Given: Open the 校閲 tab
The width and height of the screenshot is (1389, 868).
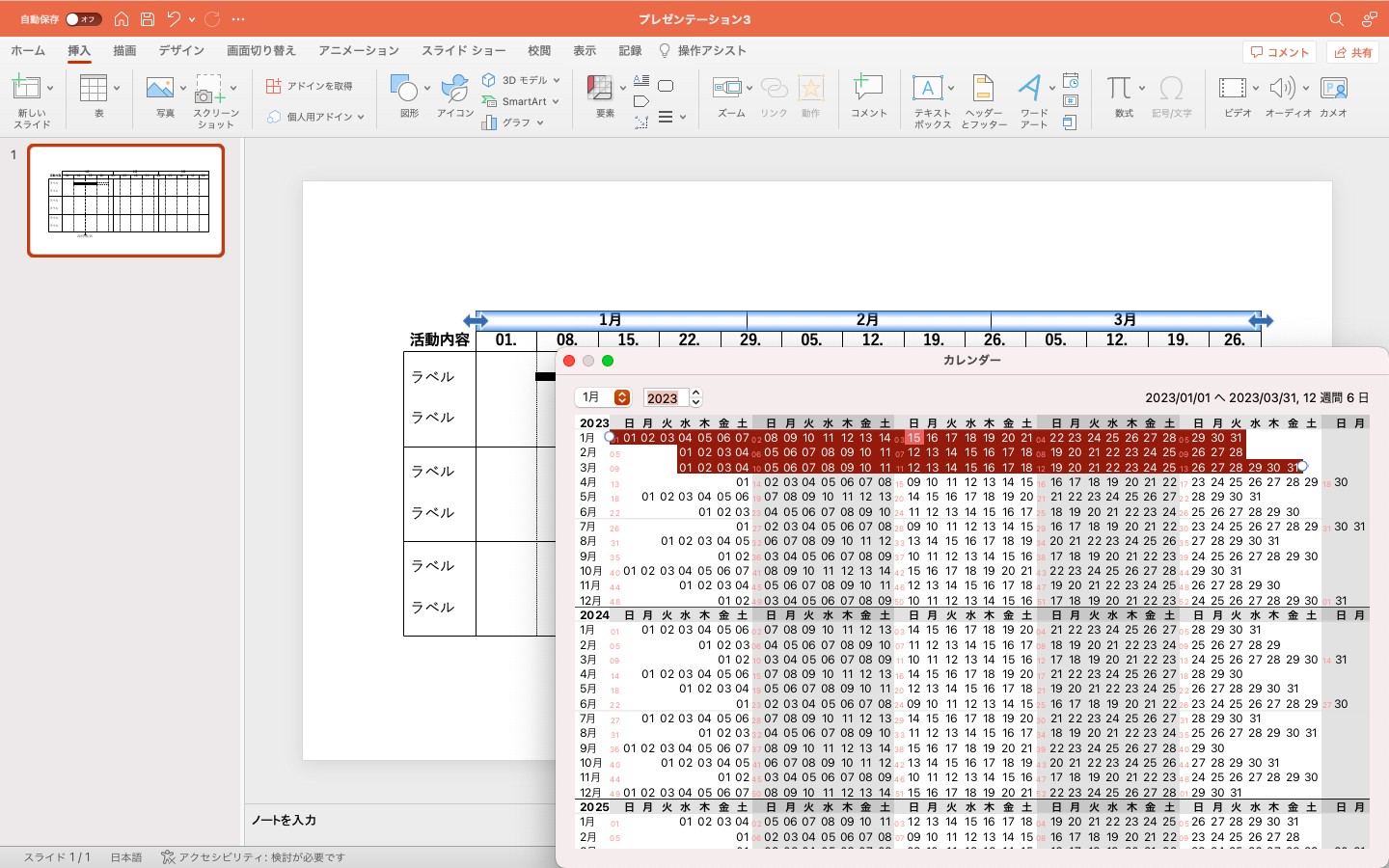Looking at the screenshot, I should click(x=539, y=51).
